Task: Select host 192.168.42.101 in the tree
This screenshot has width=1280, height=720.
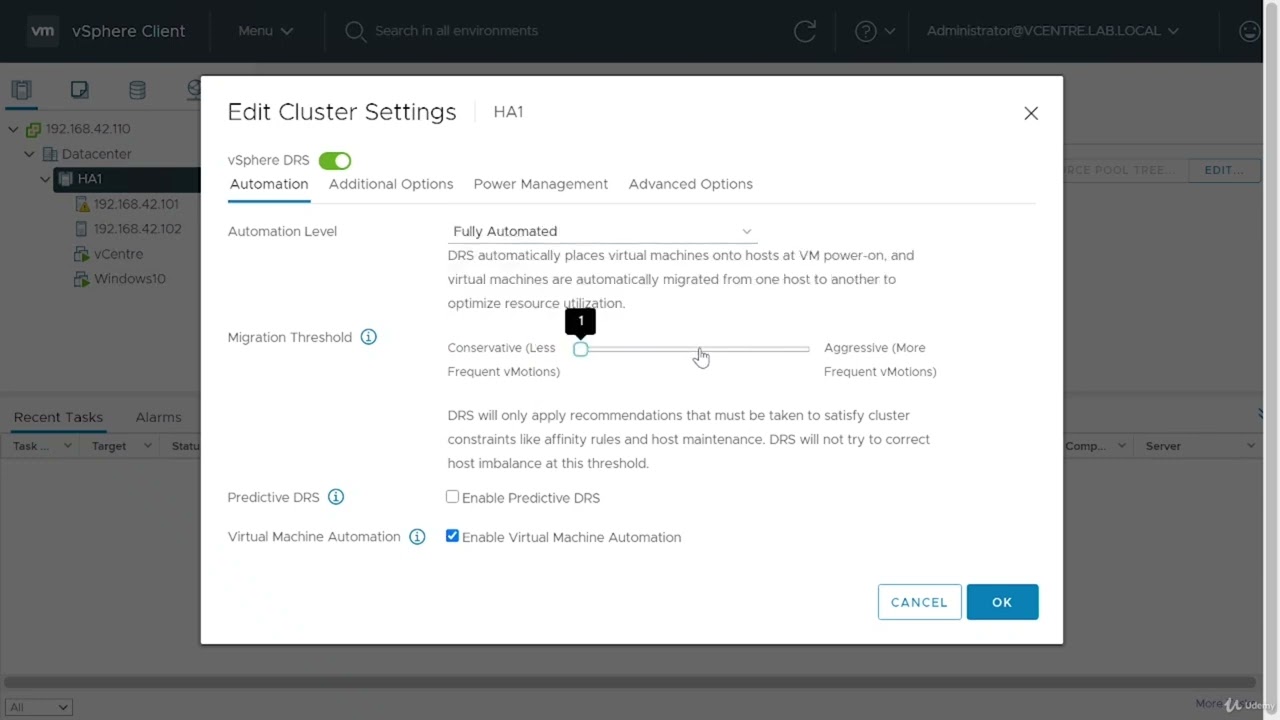Action: 136,204
